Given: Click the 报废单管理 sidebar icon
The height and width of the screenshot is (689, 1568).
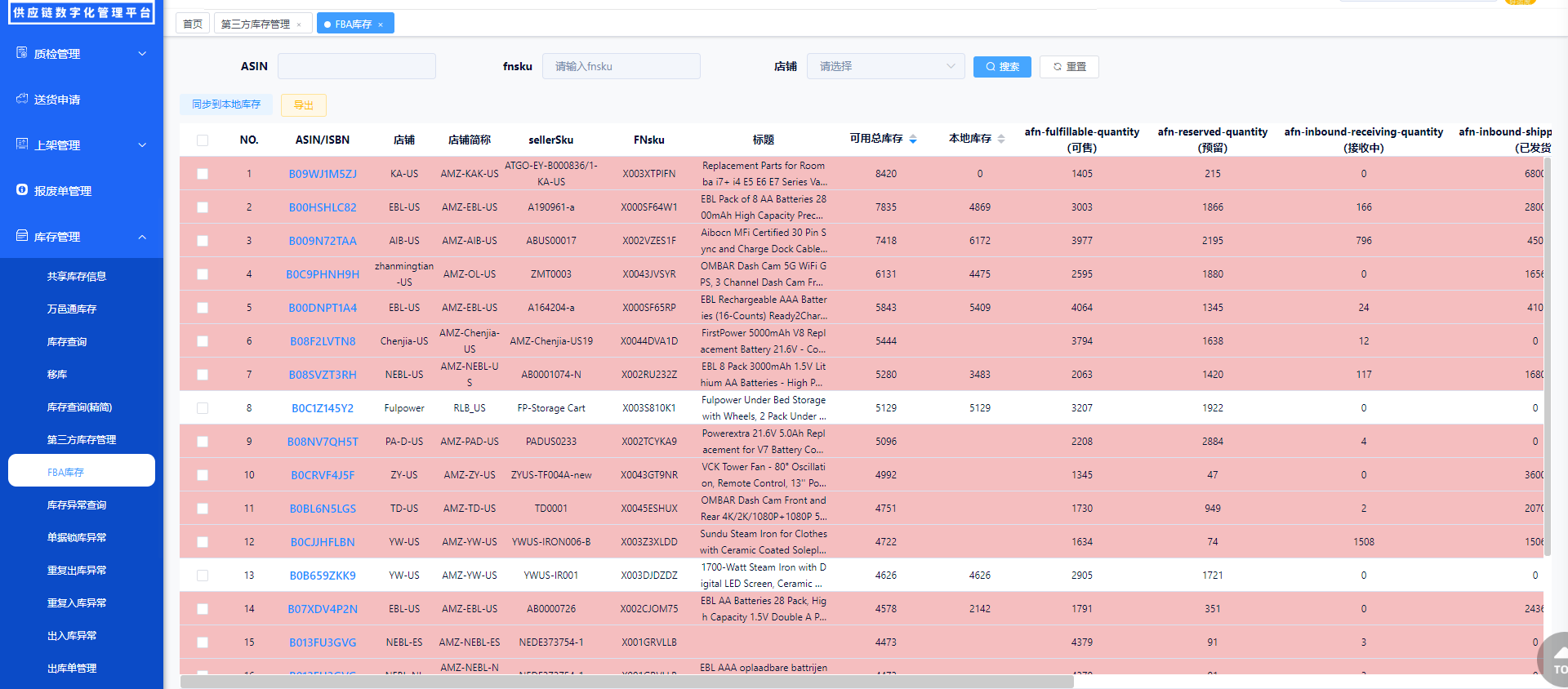Looking at the screenshot, I should click(x=22, y=190).
